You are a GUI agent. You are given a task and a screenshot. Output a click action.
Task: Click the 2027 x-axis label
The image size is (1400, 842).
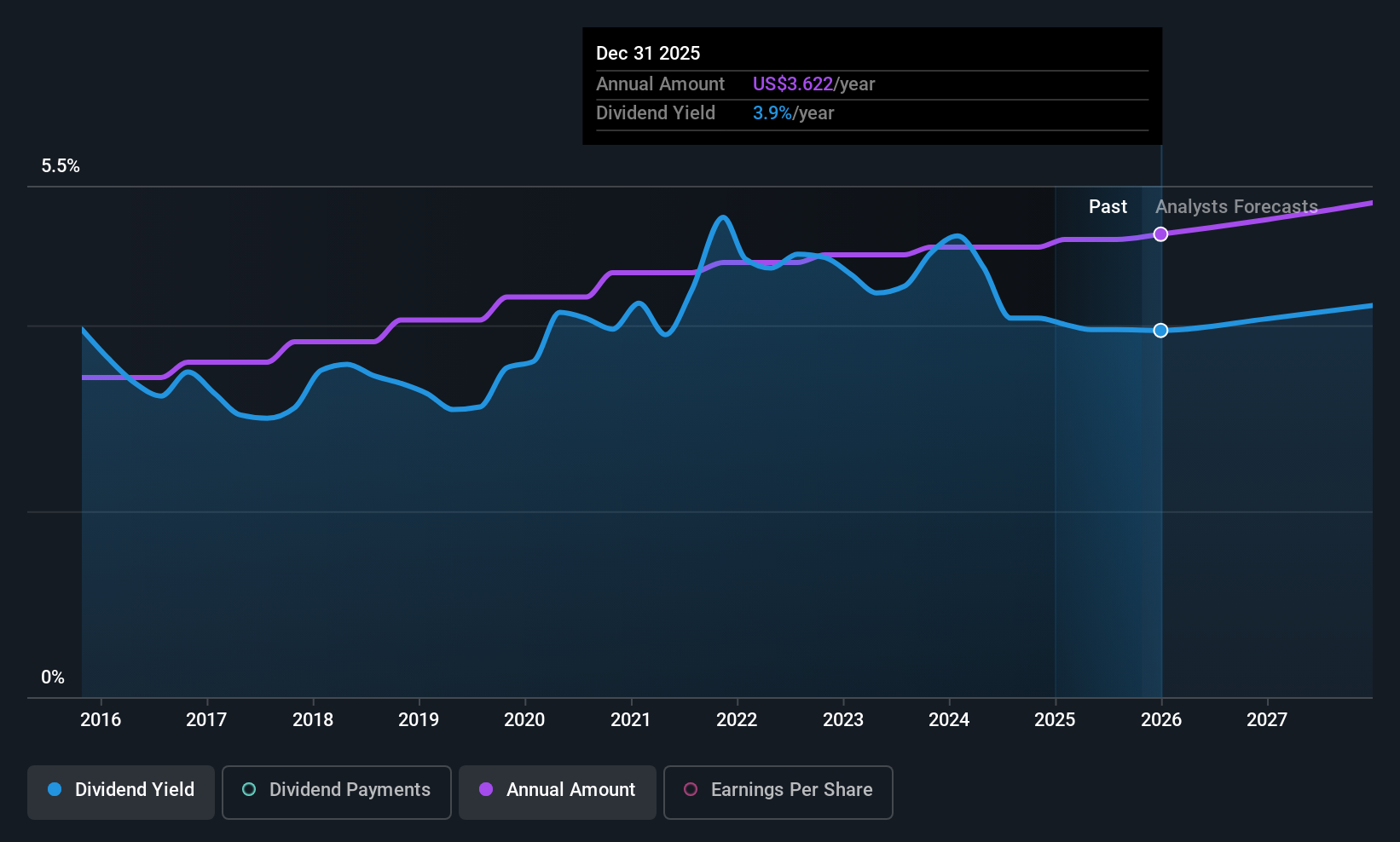coord(1267,719)
